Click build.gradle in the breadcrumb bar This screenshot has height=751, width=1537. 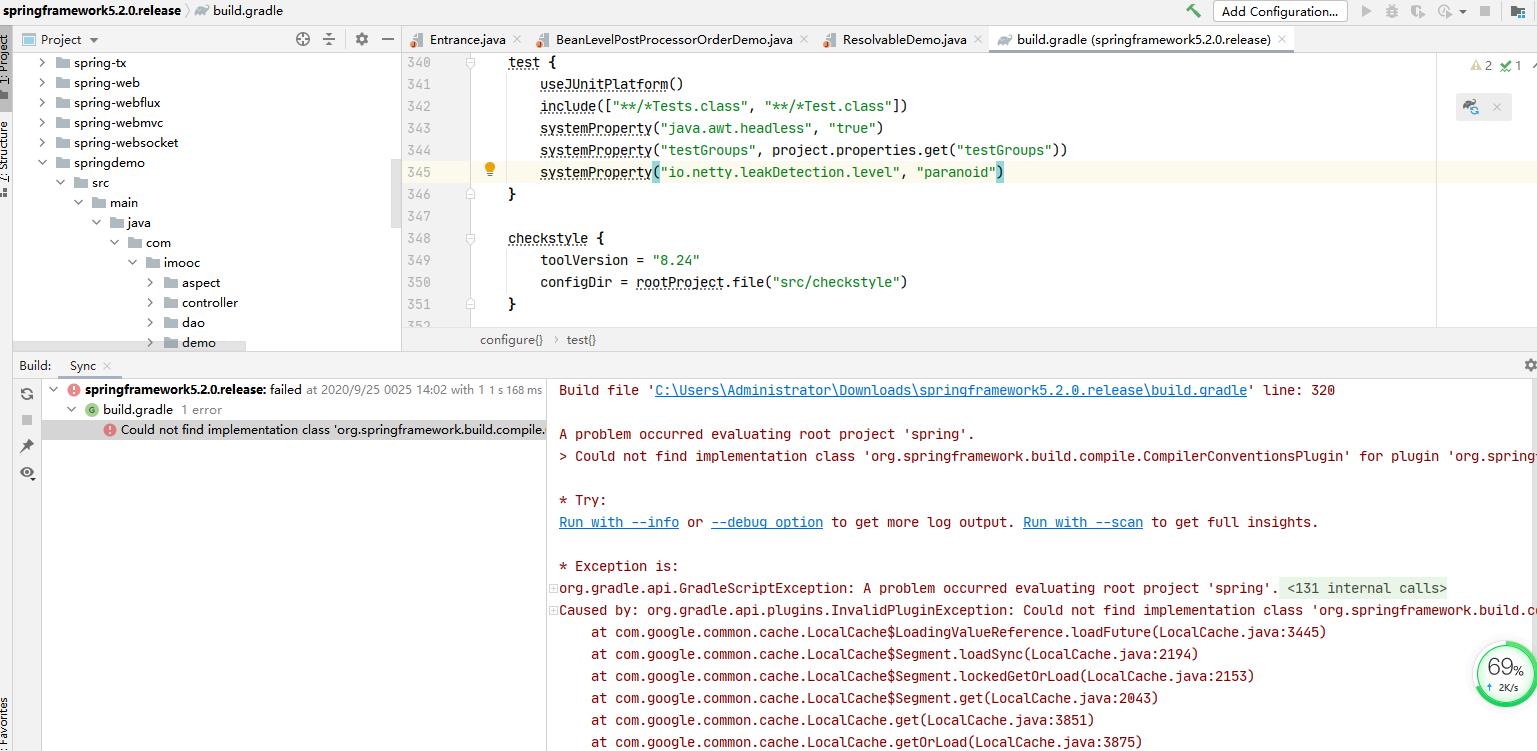pos(239,10)
